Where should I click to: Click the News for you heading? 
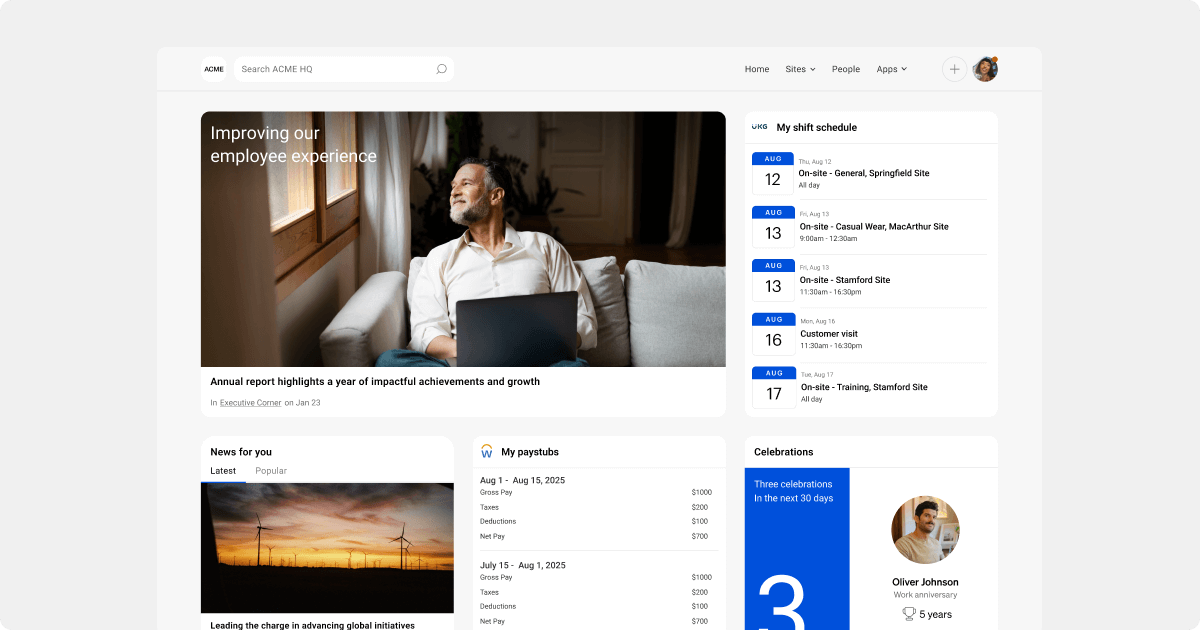coord(241,452)
